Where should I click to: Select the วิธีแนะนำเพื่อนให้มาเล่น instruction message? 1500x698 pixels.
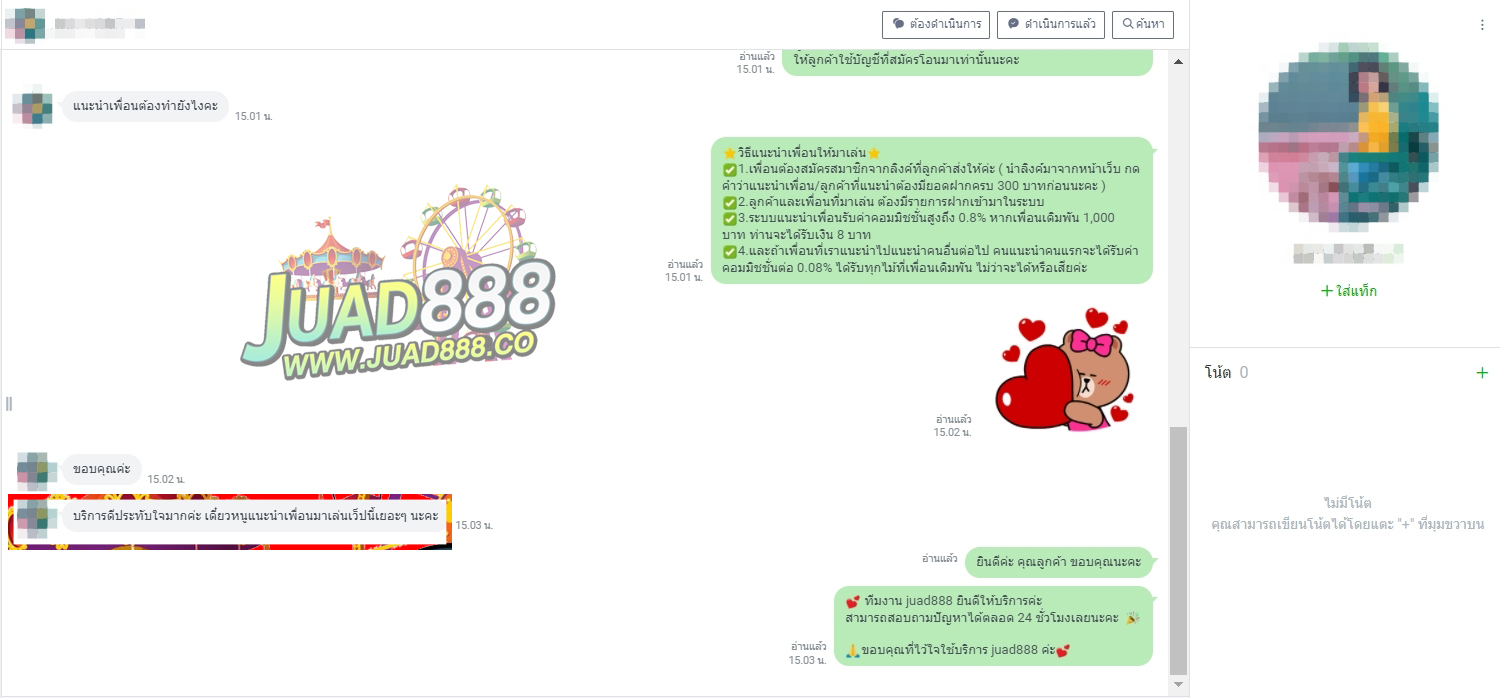point(932,210)
